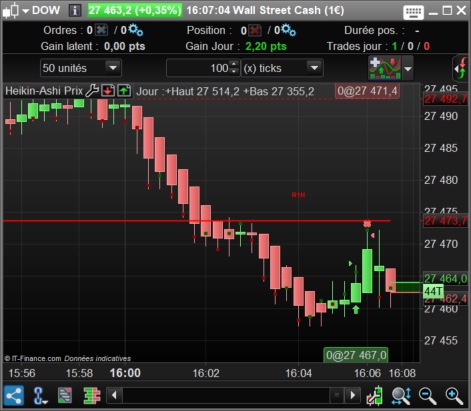Zoom out with the minus magnifier

[x=427, y=396]
